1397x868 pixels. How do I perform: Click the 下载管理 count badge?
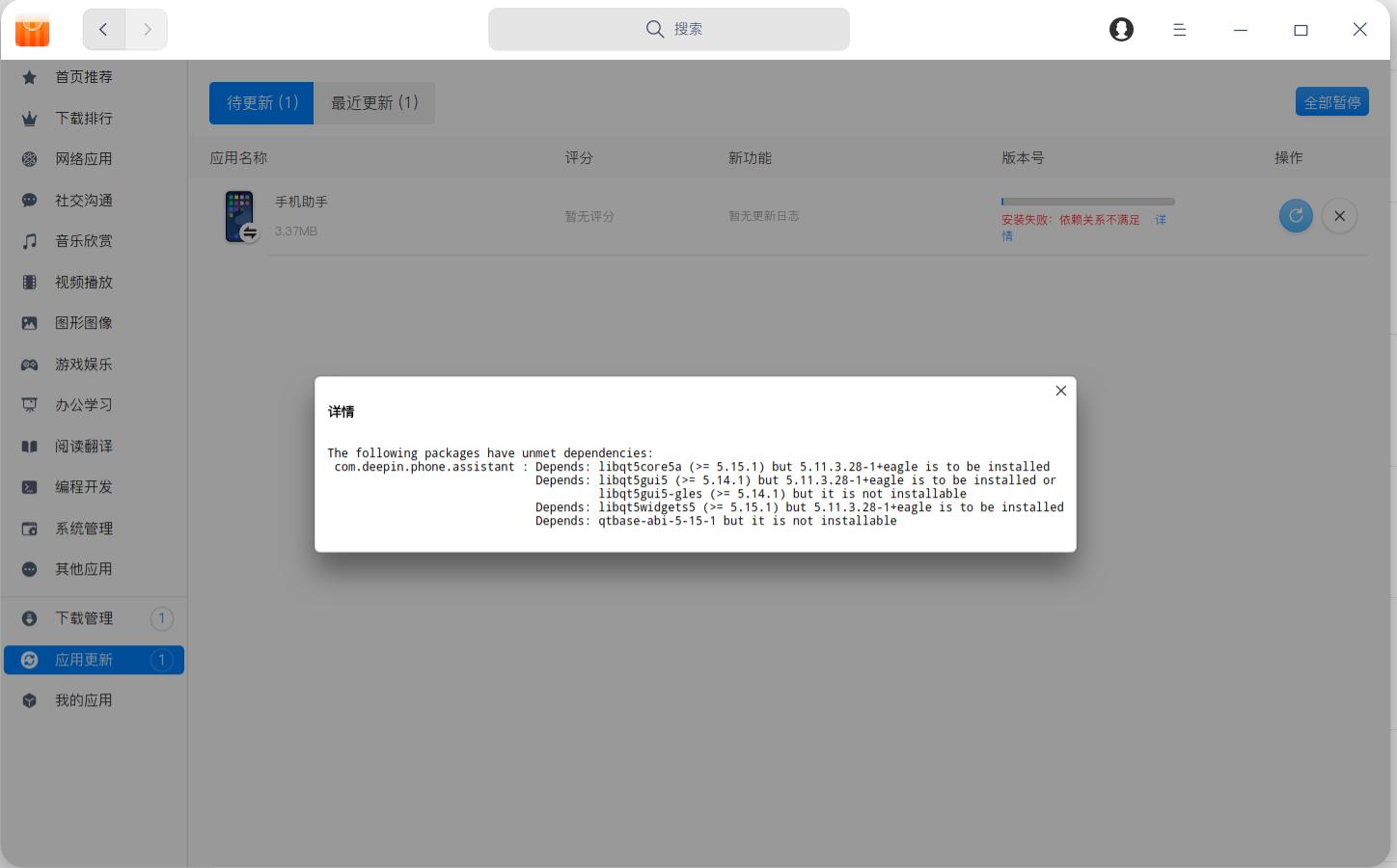point(162,618)
